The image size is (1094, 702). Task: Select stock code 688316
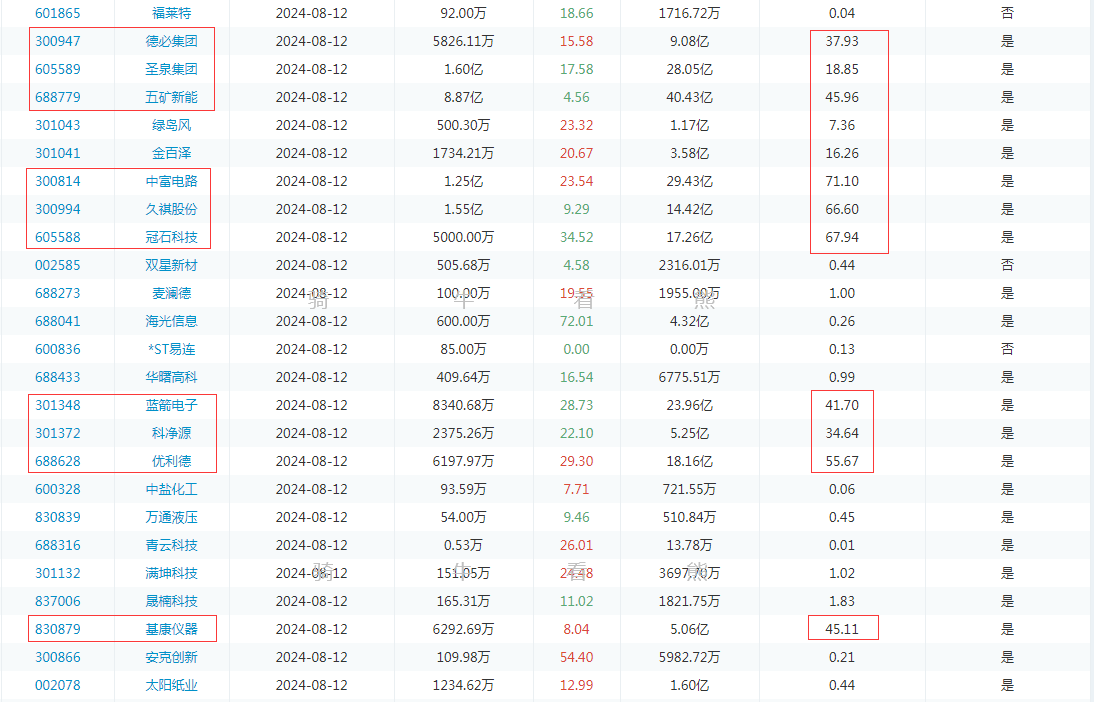point(58,545)
